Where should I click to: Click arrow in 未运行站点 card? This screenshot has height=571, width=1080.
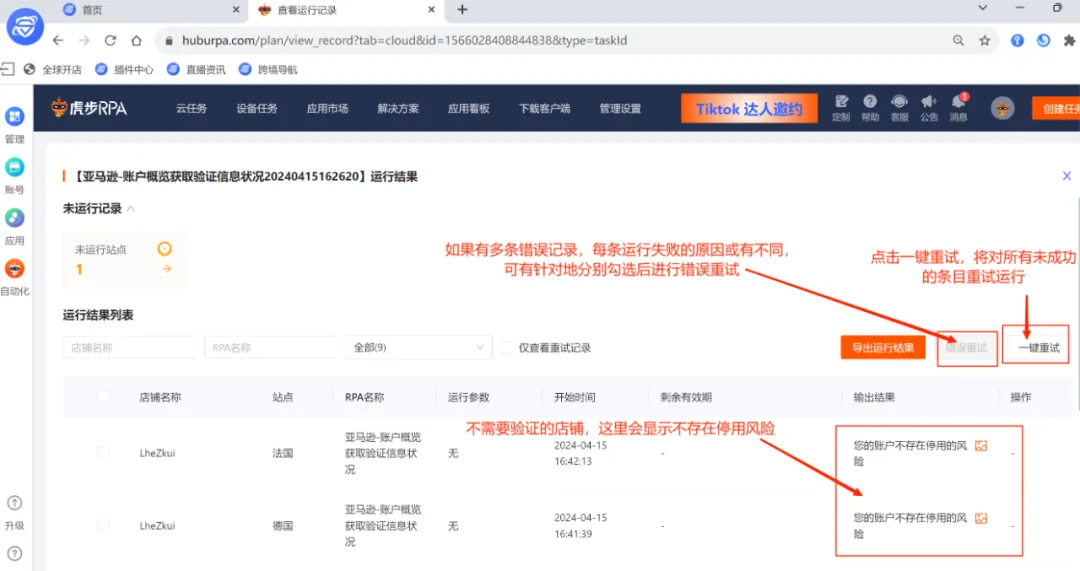pyautogui.click(x=167, y=269)
